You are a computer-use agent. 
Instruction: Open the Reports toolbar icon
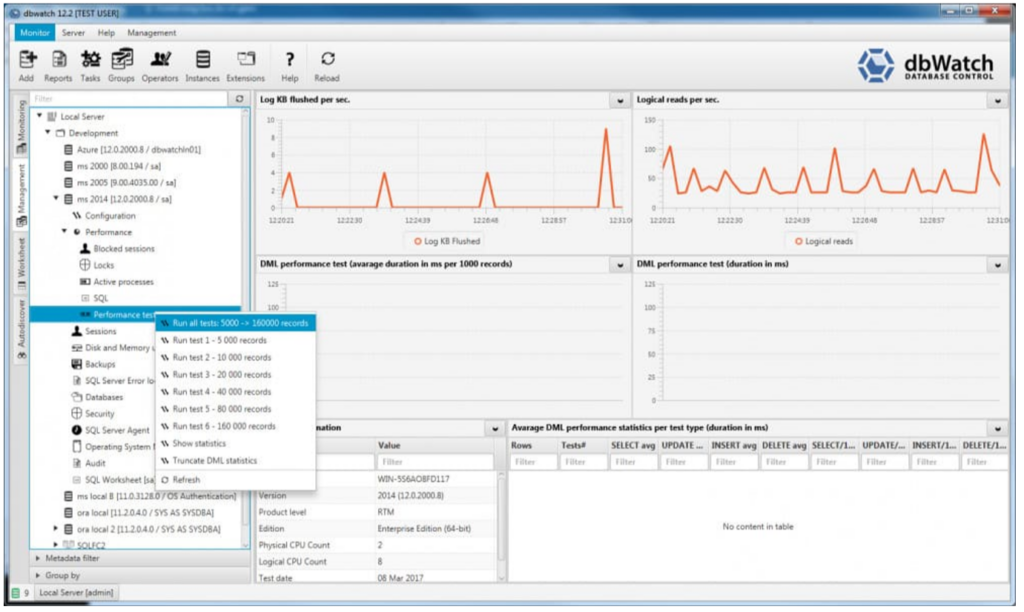coord(59,60)
